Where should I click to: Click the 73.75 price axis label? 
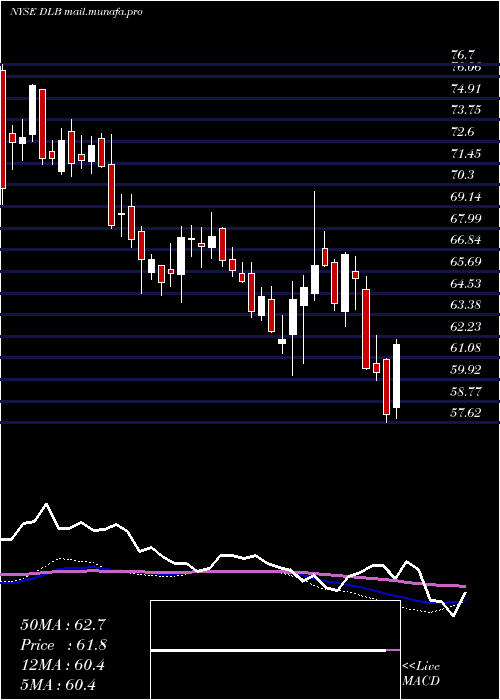466,110
